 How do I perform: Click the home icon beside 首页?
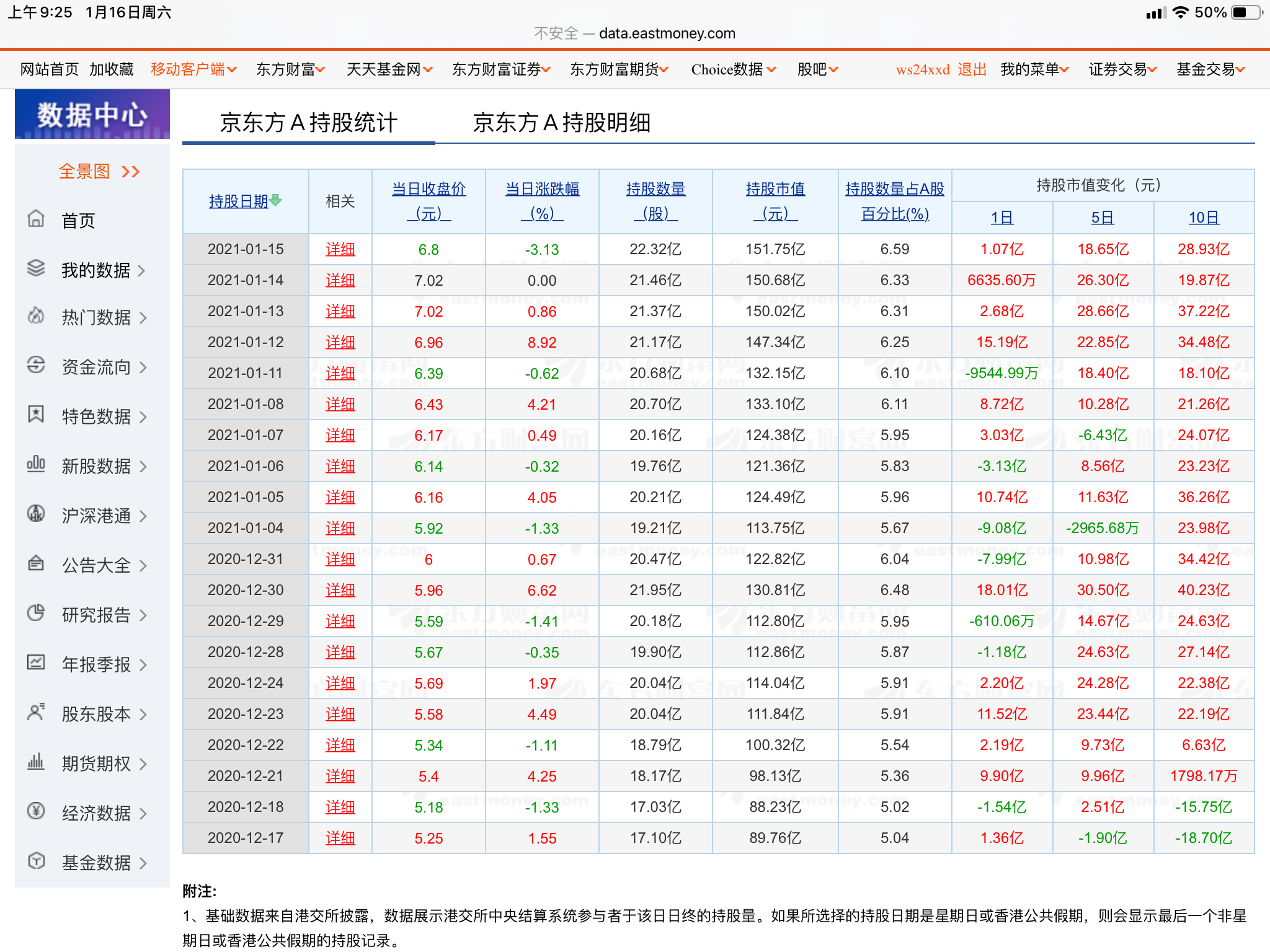pyautogui.click(x=36, y=219)
